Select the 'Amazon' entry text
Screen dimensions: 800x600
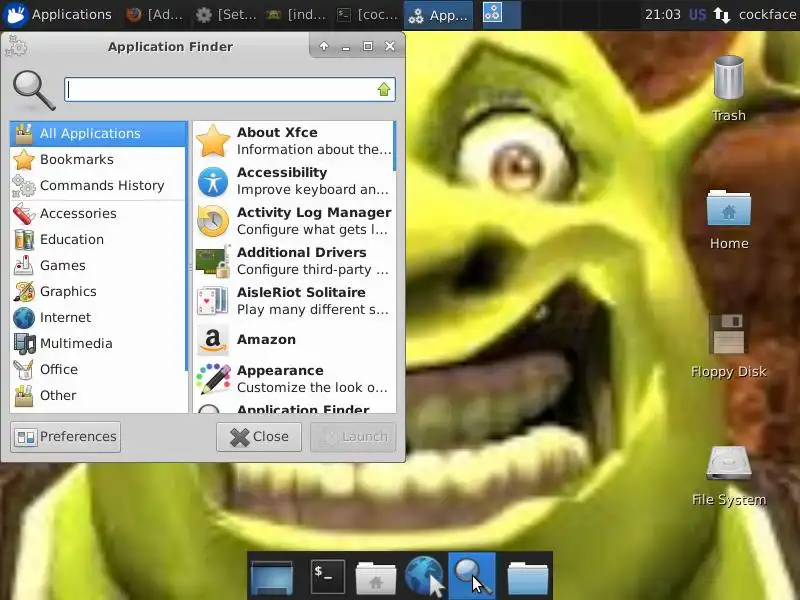[x=266, y=340]
